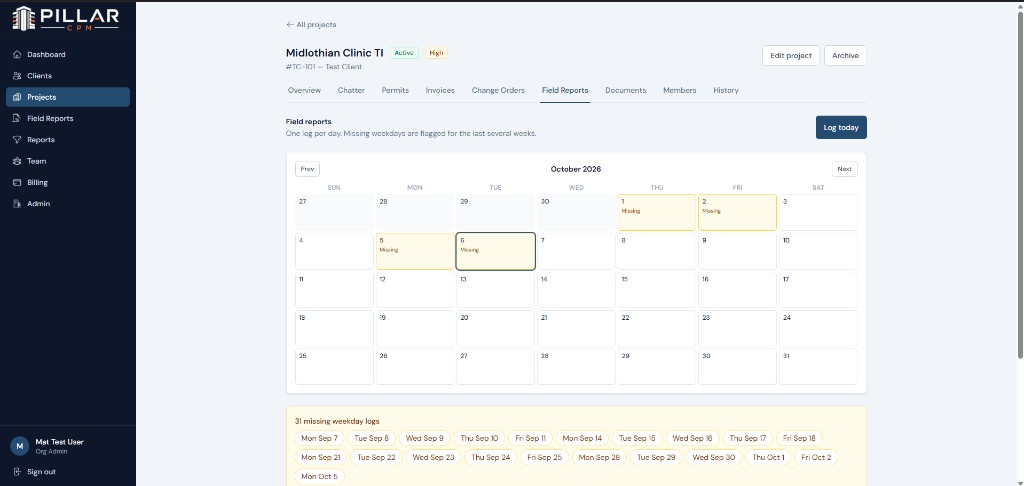Select October 5 missing day cell
Viewport: 1024px width, 486px height.
415,251
